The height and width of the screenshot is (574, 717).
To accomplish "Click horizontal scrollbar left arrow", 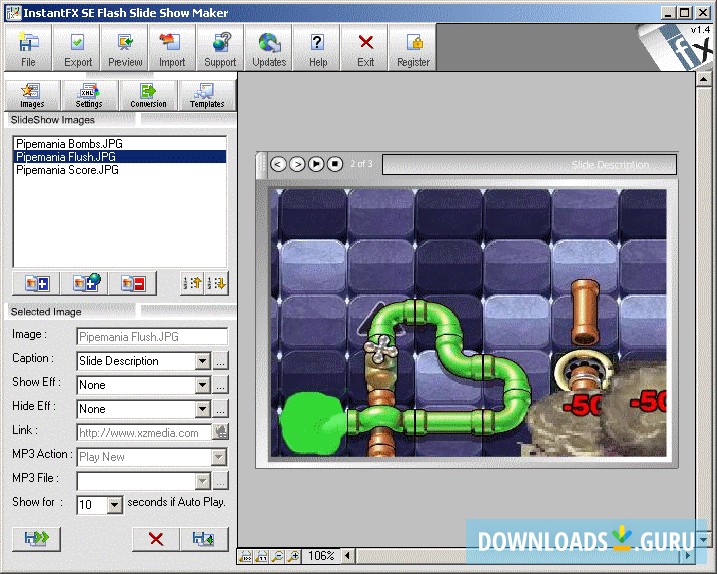I will point(348,556).
